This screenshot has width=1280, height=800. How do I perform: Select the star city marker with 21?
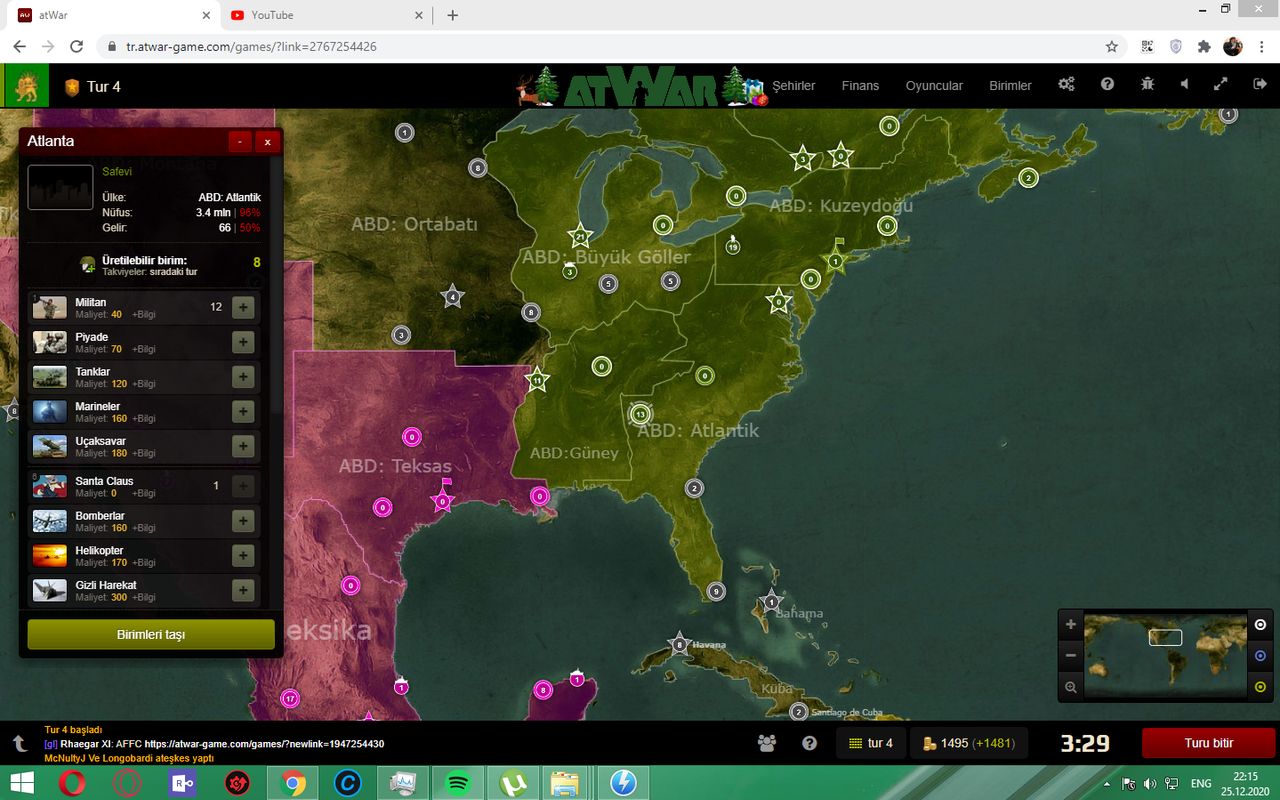(x=580, y=237)
